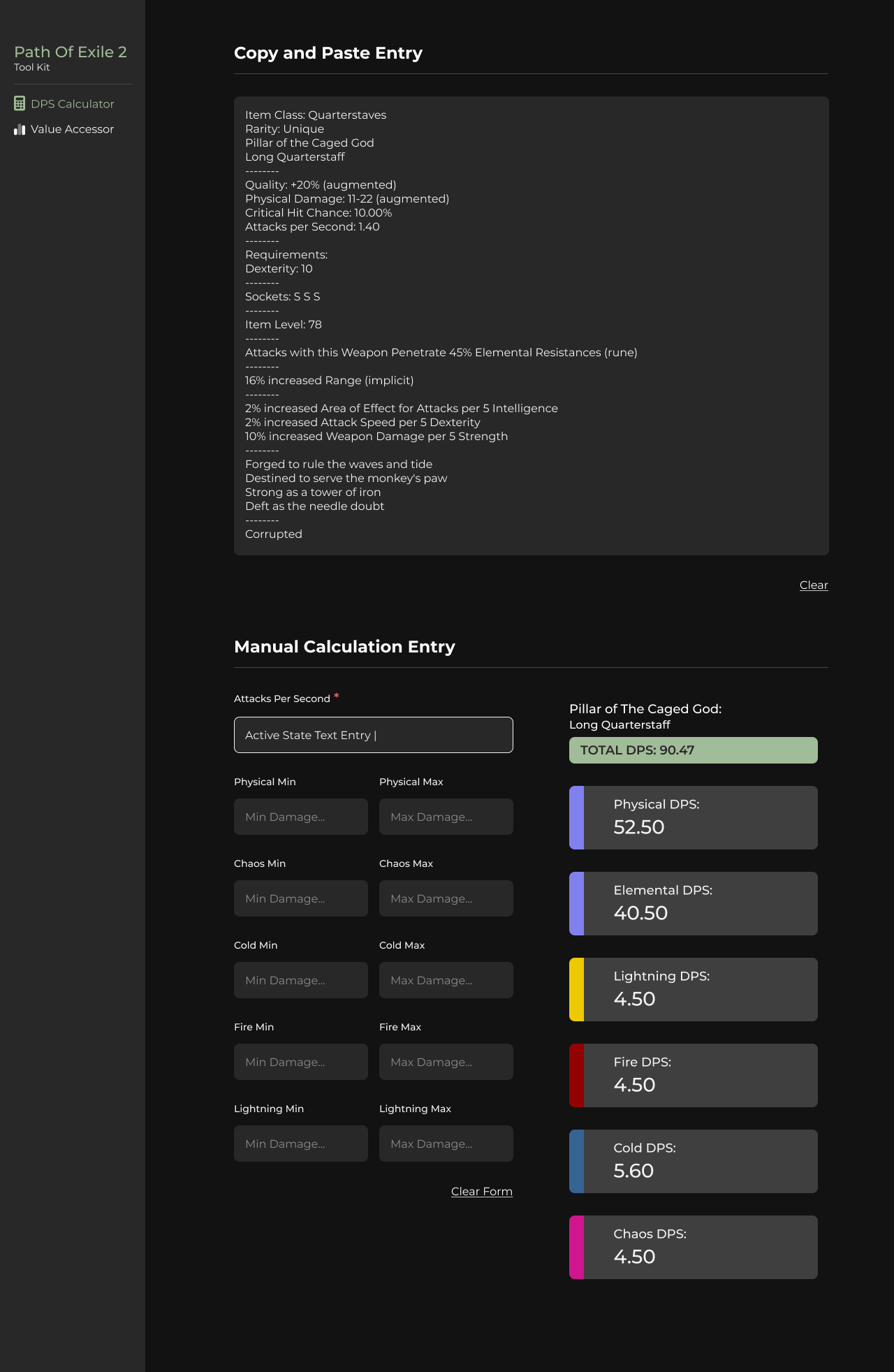This screenshot has width=894, height=1372.
Task: Click the Chaos Min damage field
Action: [301, 898]
